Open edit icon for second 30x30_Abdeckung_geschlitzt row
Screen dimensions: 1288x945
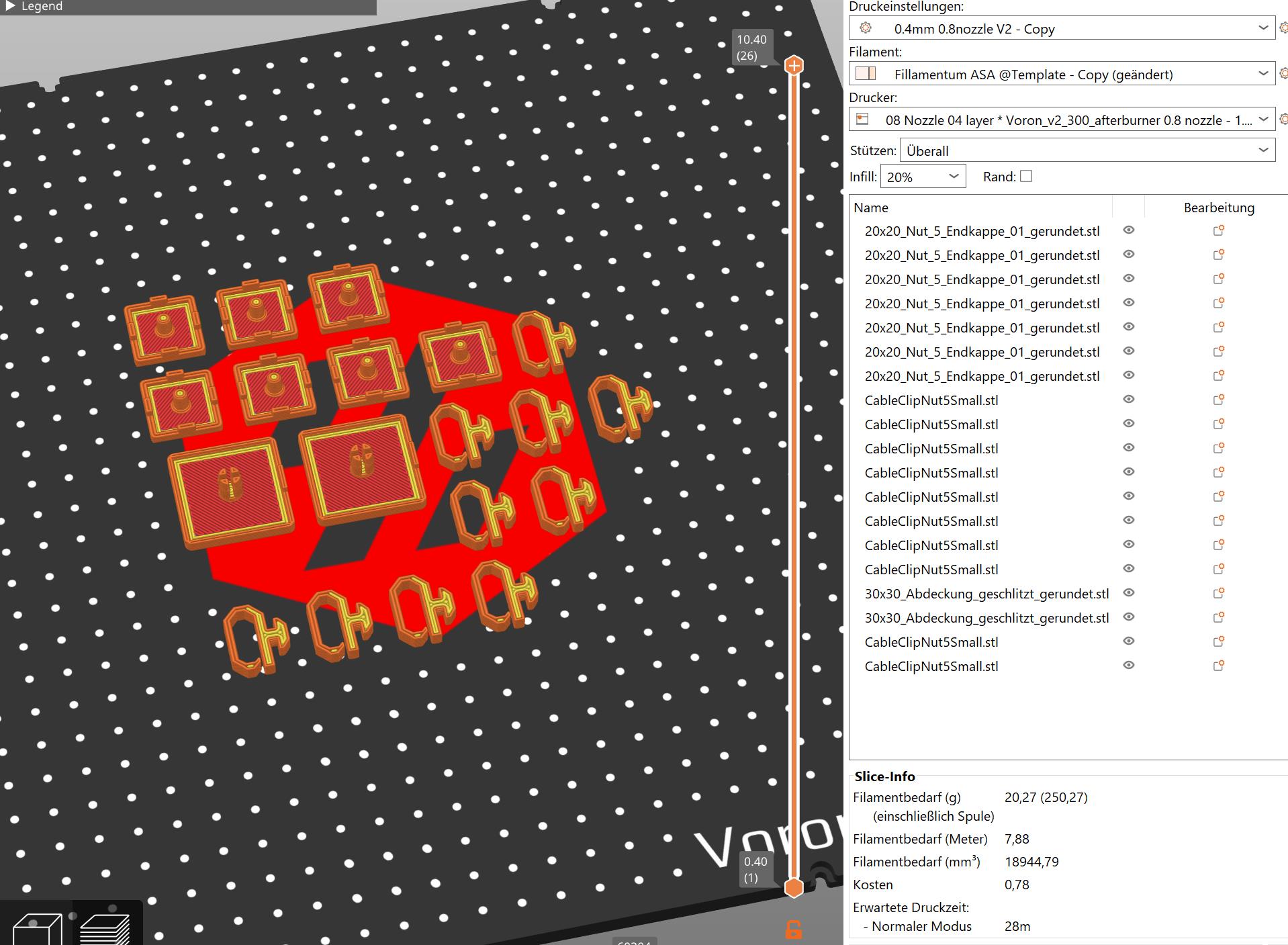coord(1219,617)
